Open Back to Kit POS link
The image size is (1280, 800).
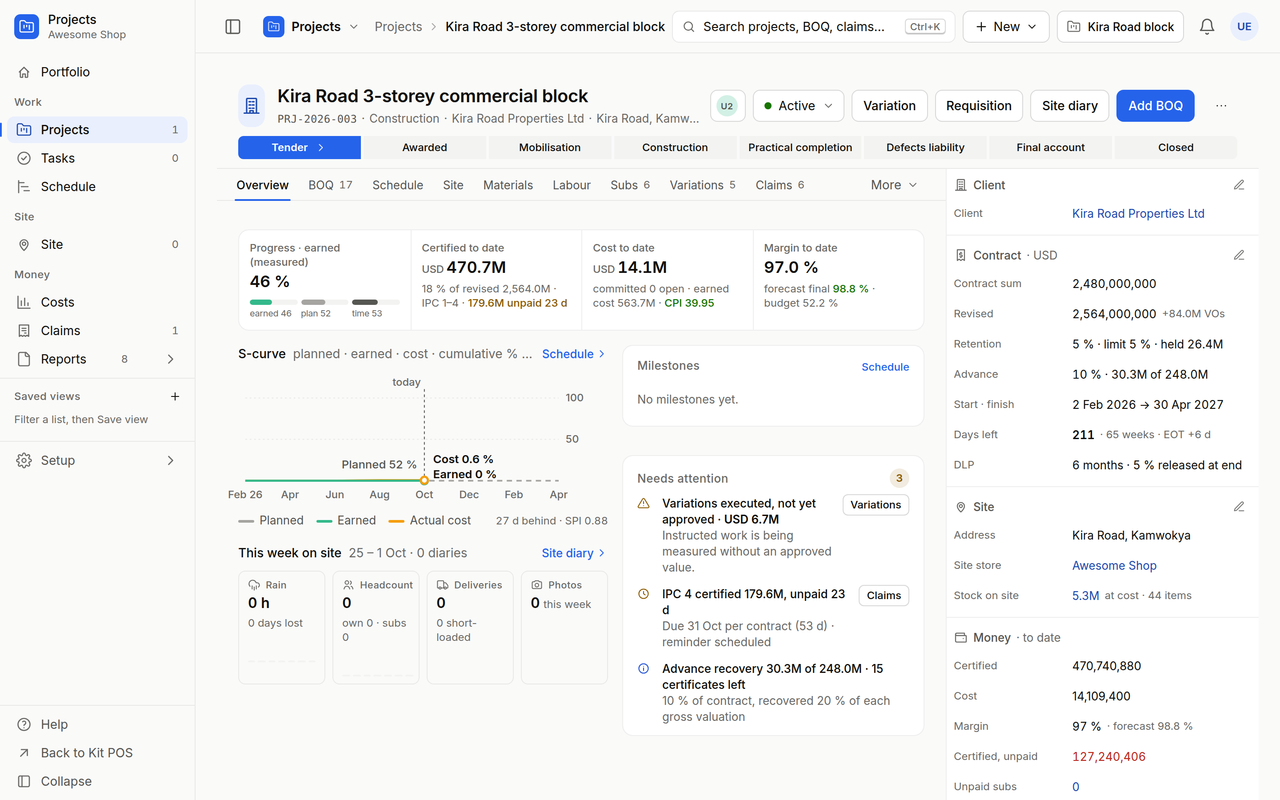[x=97, y=753]
